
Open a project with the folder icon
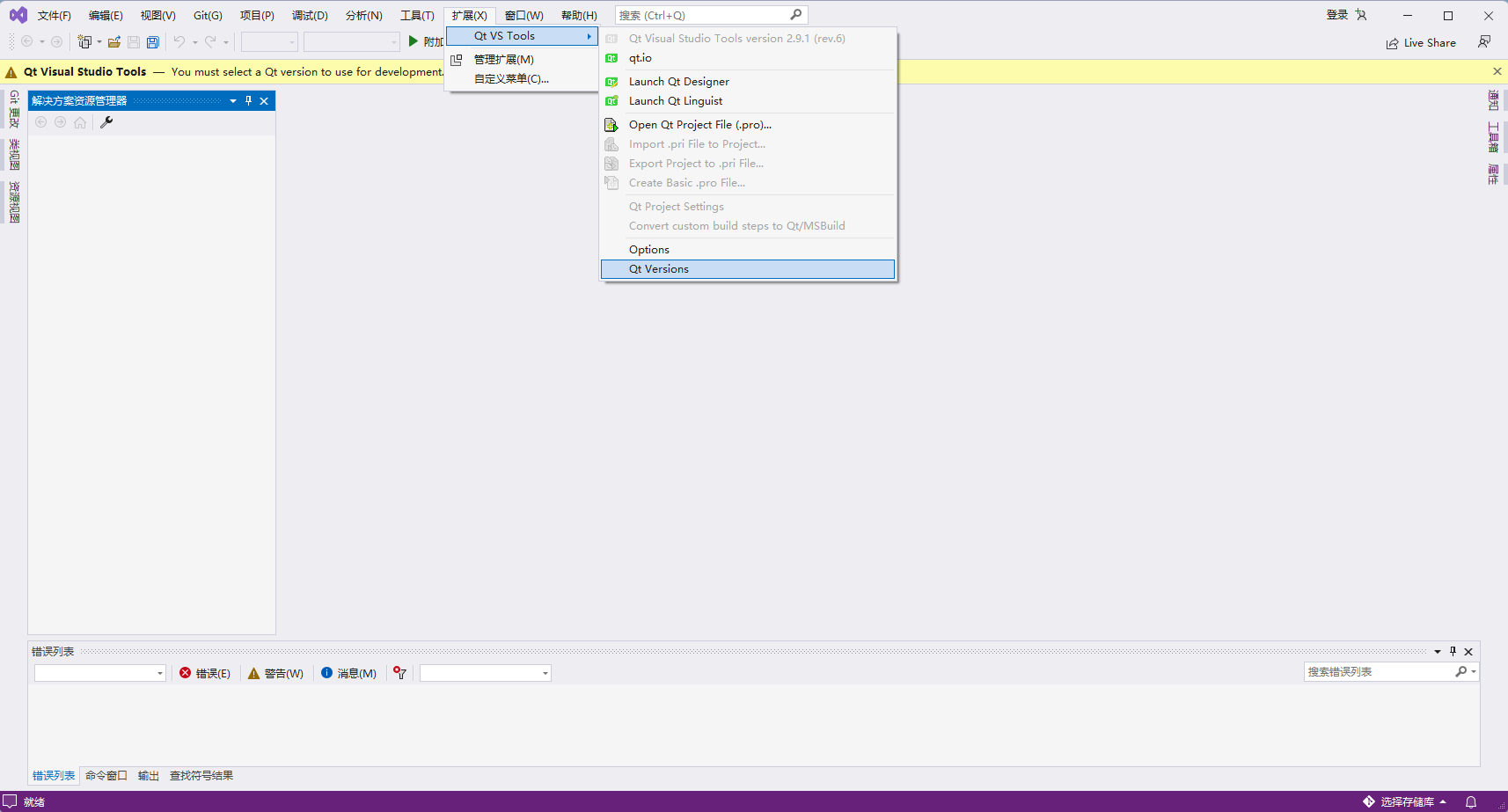pos(113,41)
